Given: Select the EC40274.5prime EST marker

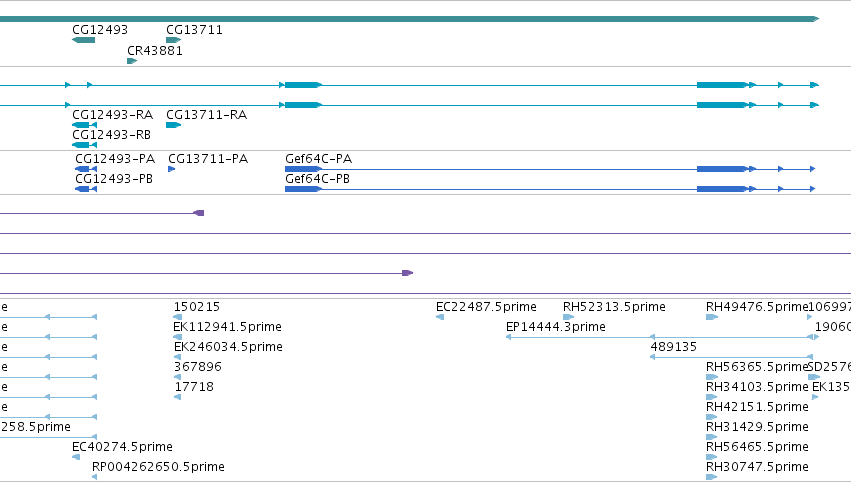Looking at the screenshot, I should pos(76,457).
